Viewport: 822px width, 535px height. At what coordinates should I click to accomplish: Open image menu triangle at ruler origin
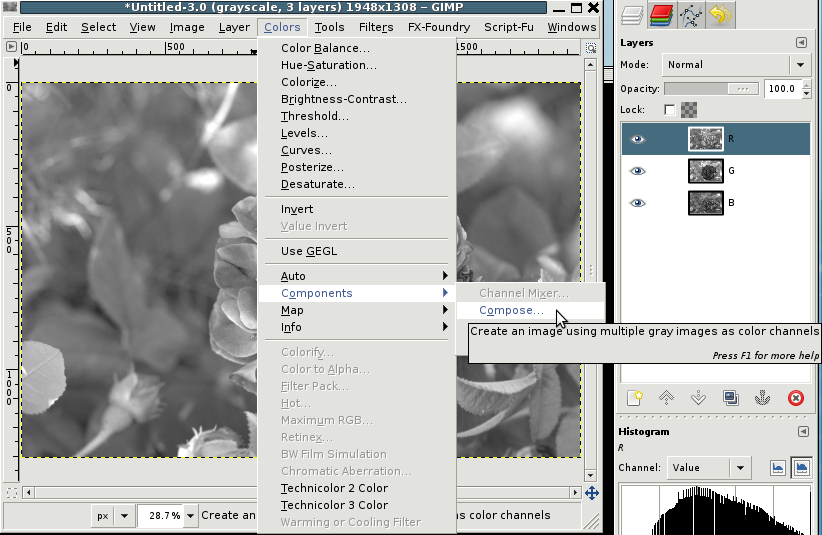[x=11, y=47]
